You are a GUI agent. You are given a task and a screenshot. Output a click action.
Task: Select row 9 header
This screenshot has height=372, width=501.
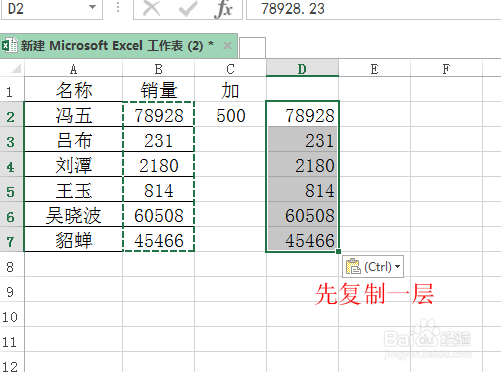coord(12,289)
